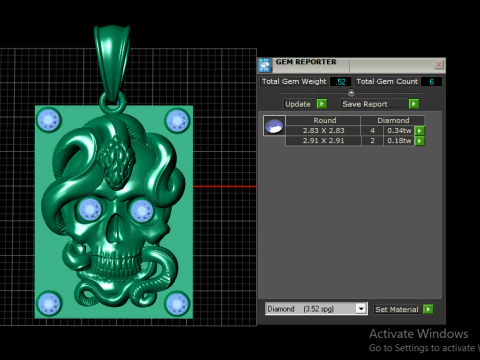Click the green arrow for the 0.34tw row
480x360 pixels.
click(419, 131)
